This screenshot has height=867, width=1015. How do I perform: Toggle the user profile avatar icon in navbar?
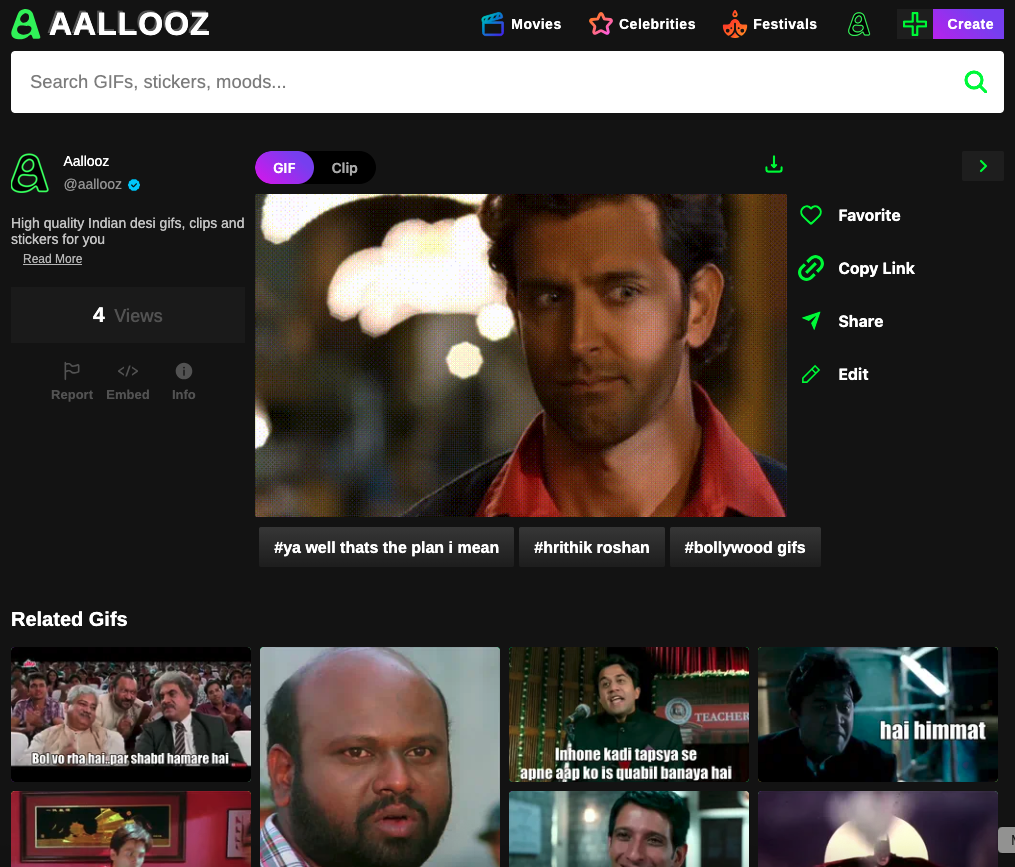[859, 24]
